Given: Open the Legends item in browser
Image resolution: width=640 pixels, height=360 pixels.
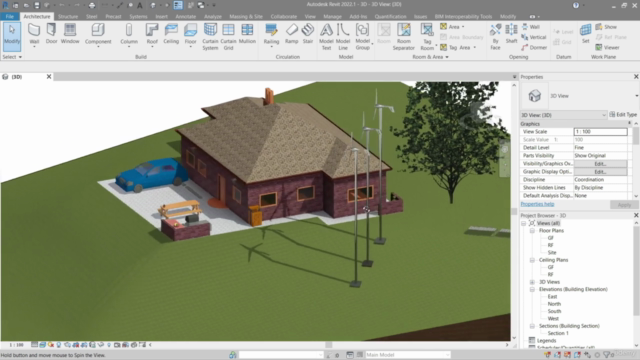Looking at the screenshot, I should click(x=547, y=340).
